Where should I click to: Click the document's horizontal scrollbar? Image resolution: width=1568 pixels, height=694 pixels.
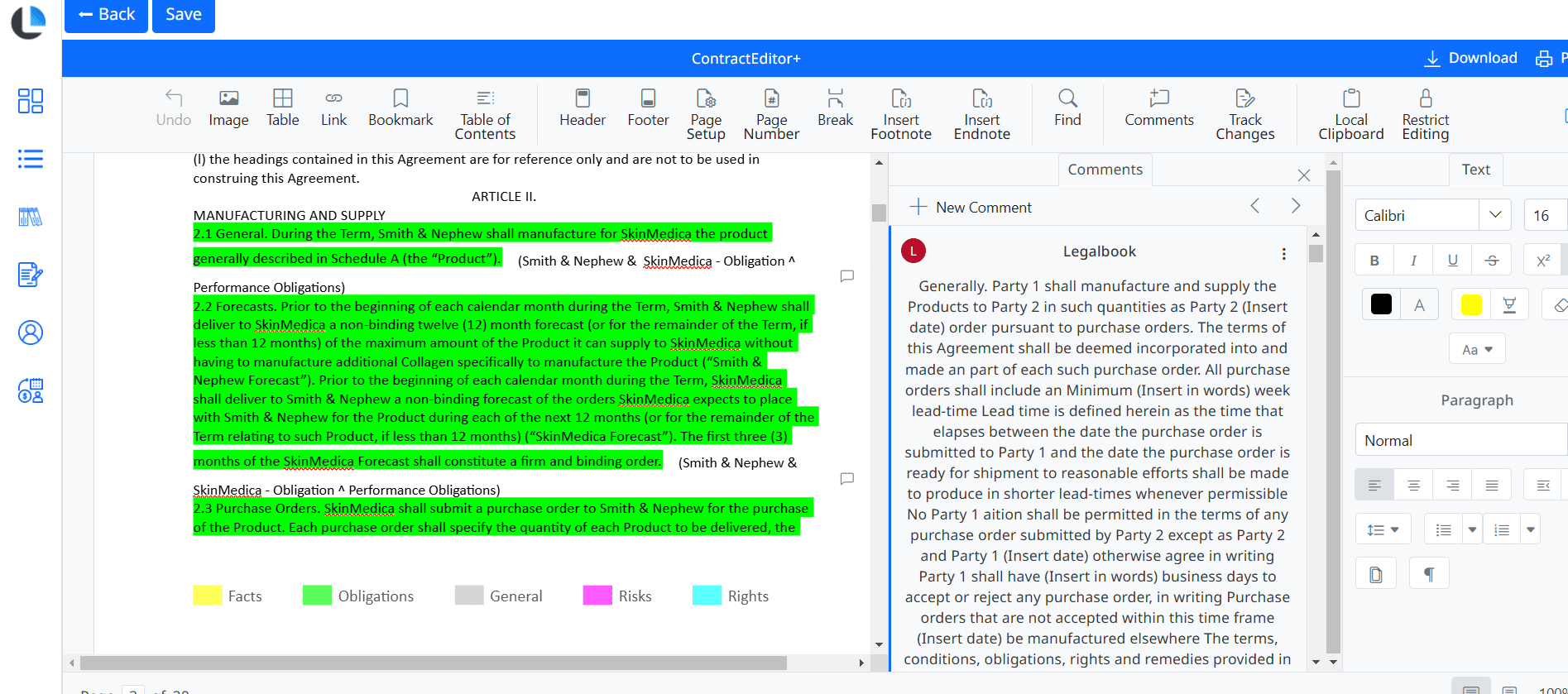point(433,663)
